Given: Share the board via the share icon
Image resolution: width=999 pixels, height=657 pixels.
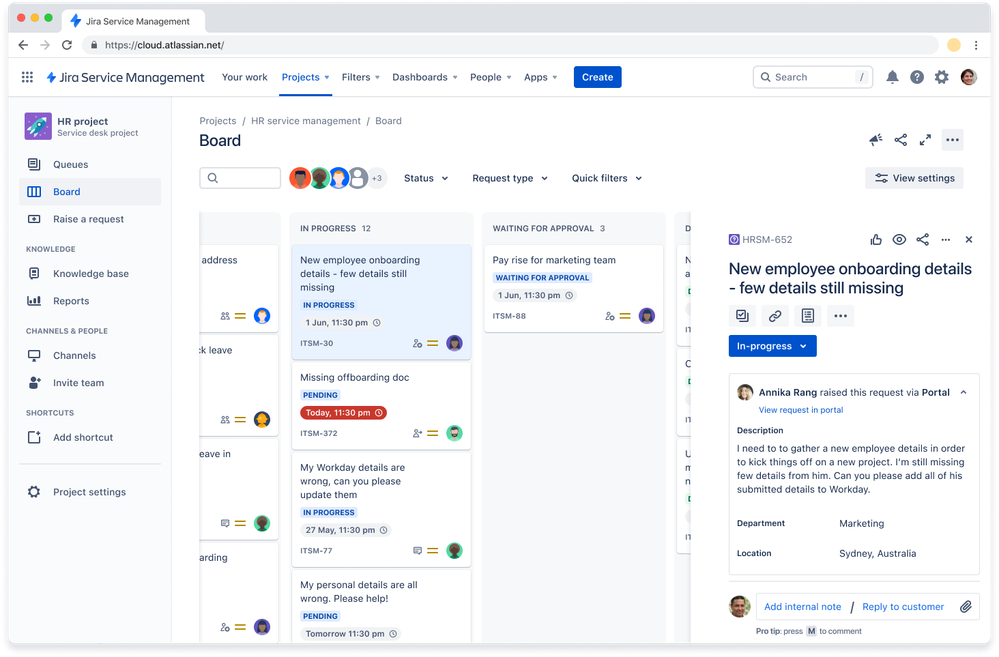Looking at the screenshot, I should (x=901, y=141).
